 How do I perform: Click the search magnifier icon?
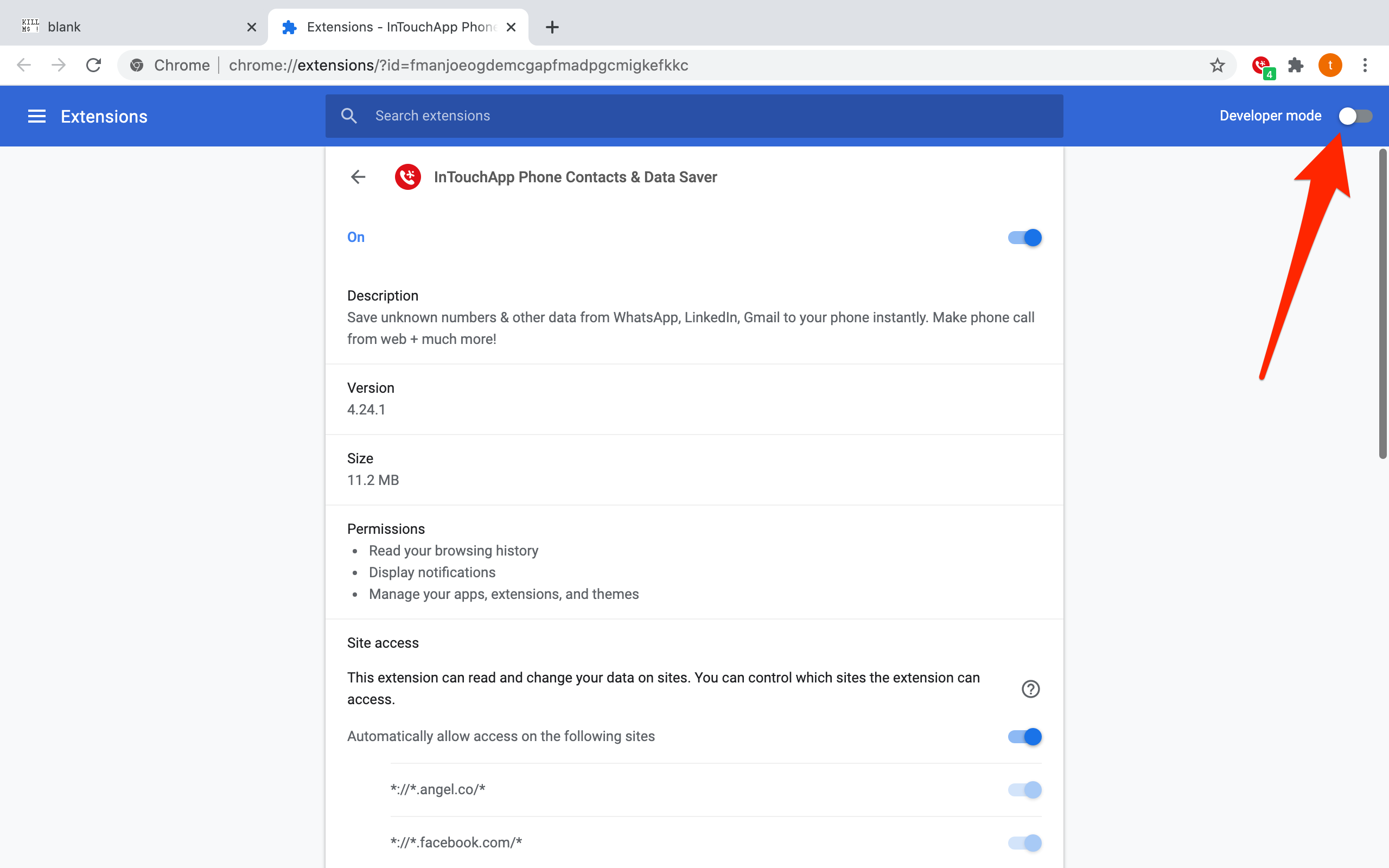[348, 116]
